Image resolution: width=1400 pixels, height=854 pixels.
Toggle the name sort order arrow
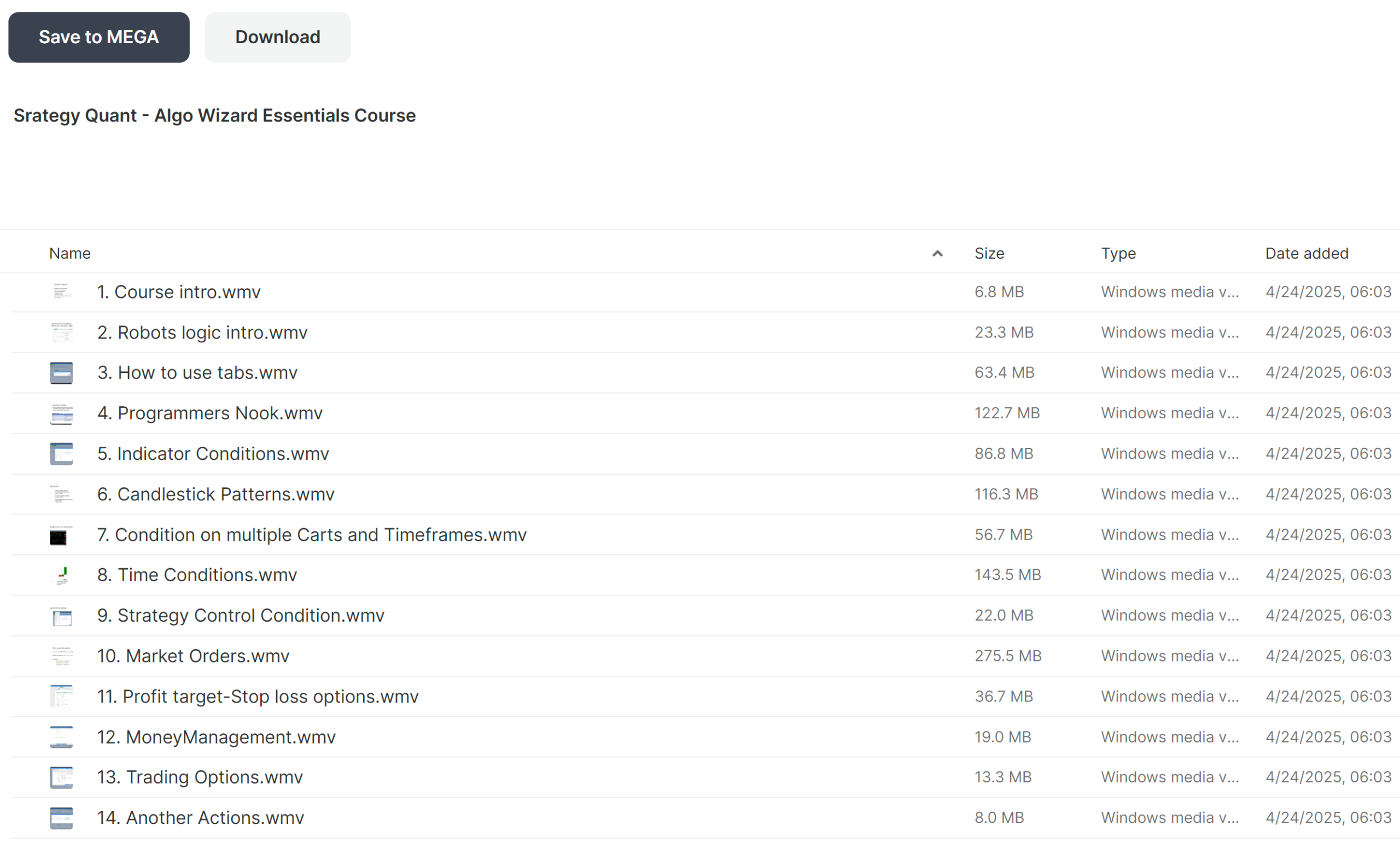pos(937,254)
